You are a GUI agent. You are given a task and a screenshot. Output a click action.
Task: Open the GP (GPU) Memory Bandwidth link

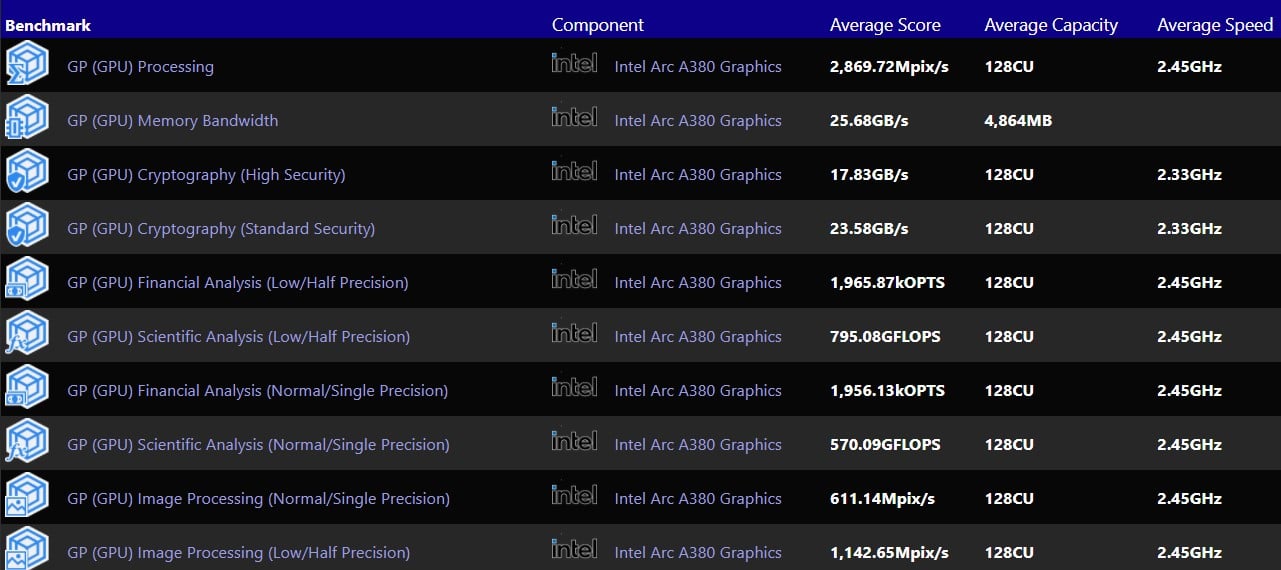pos(172,121)
